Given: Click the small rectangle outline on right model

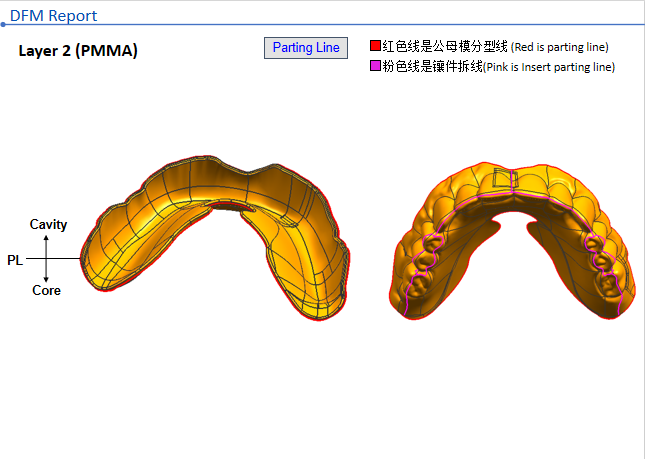Looking at the screenshot, I should click(x=506, y=179).
